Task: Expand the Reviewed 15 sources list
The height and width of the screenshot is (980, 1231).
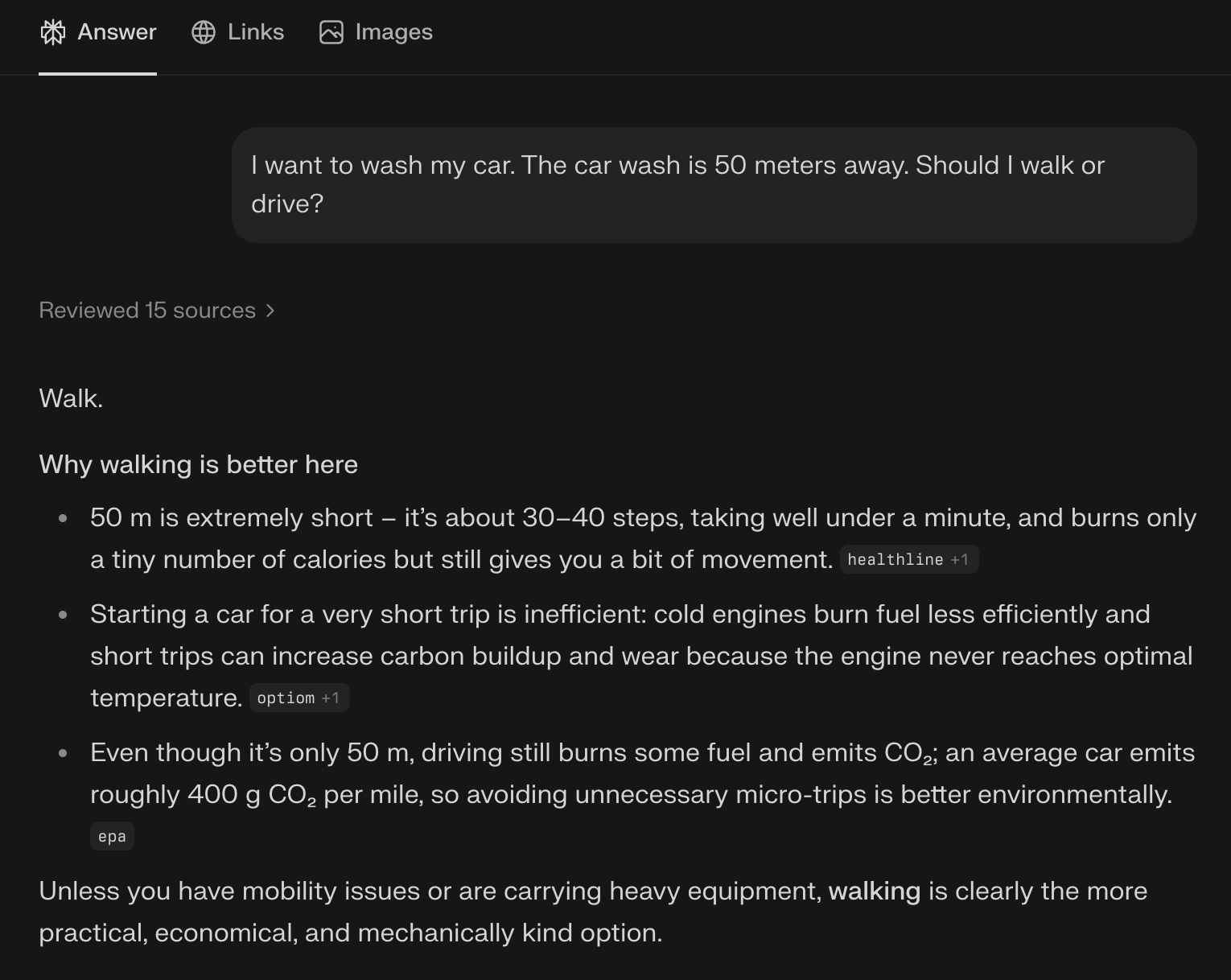Action: (146, 310)
